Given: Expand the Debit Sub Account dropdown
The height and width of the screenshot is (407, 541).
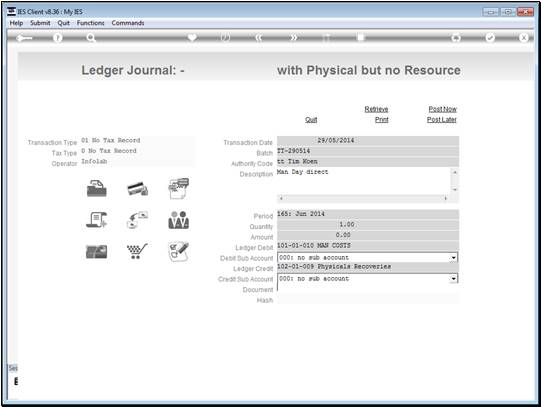Looking at the screenshot, I should pos(453,258).
